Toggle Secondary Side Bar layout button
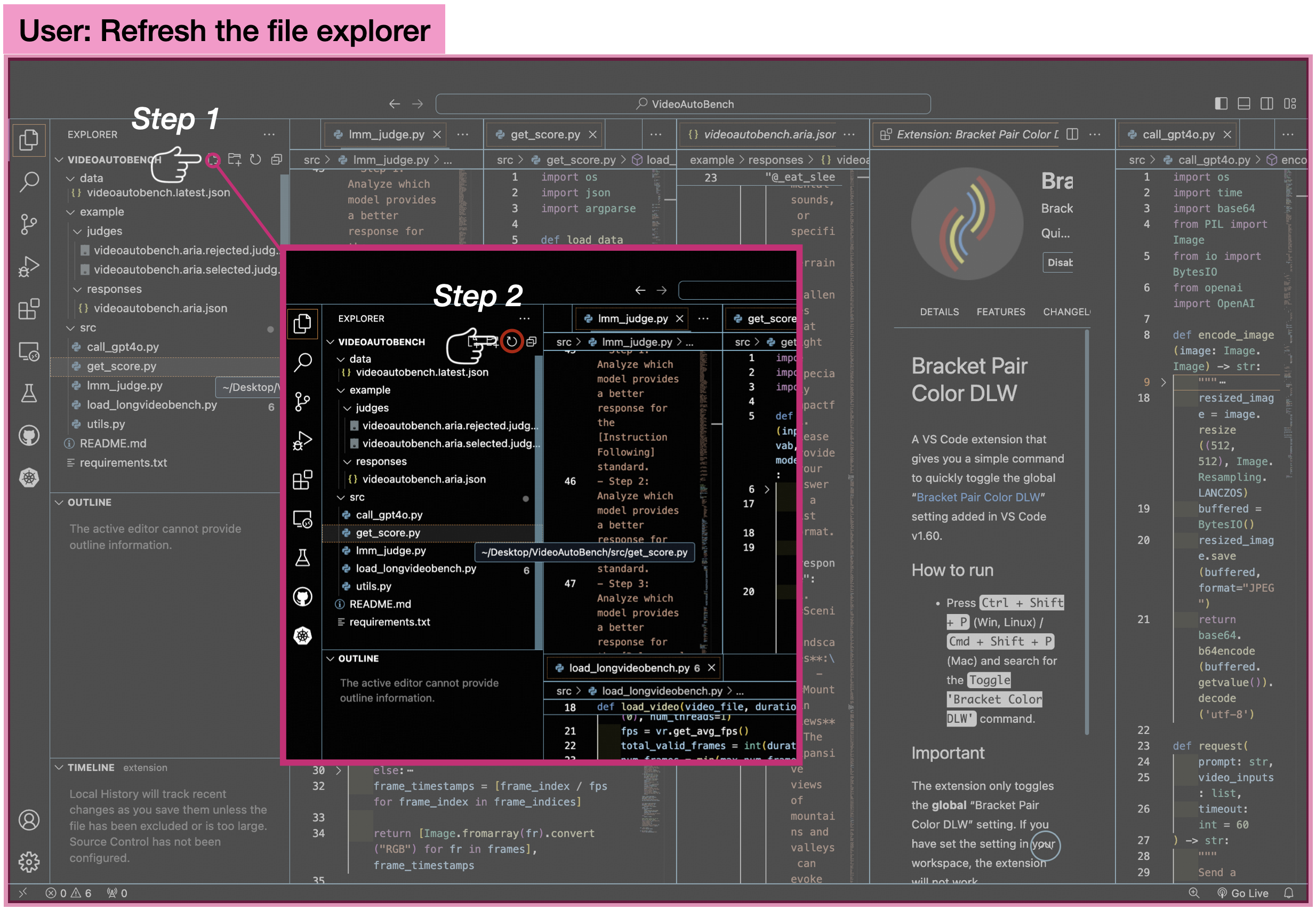The height and width of the screenshot is (909, 1316). [1266, 103]
